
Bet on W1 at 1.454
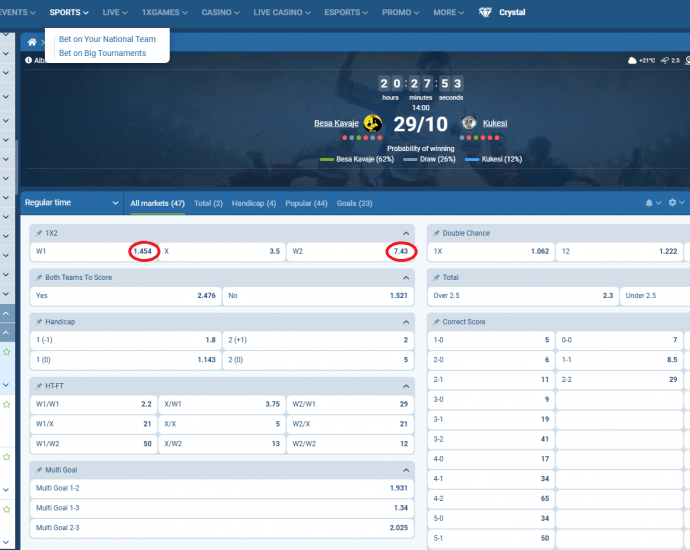93,252
